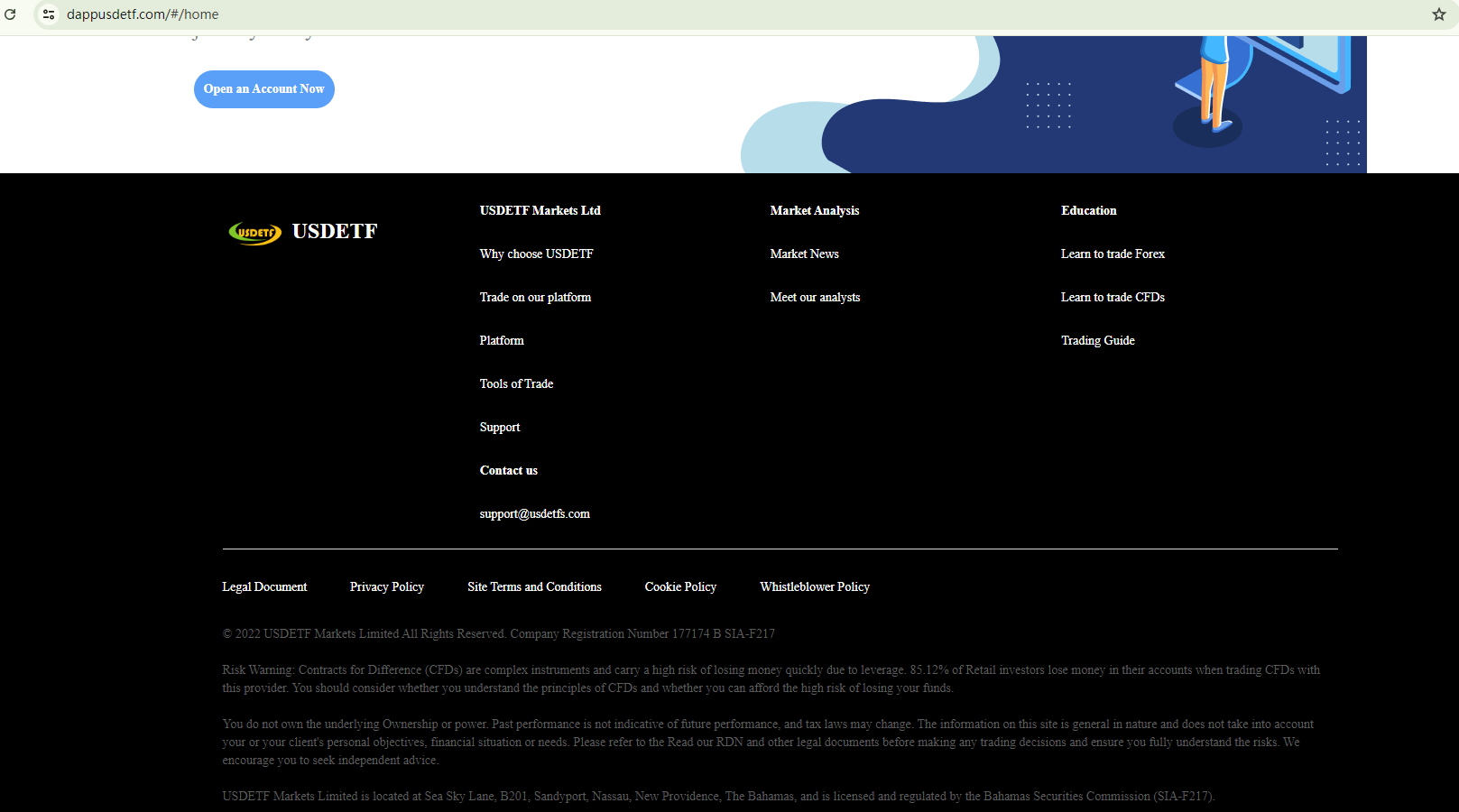Click the USDETF logo icon in footer

tap(255, 233)
